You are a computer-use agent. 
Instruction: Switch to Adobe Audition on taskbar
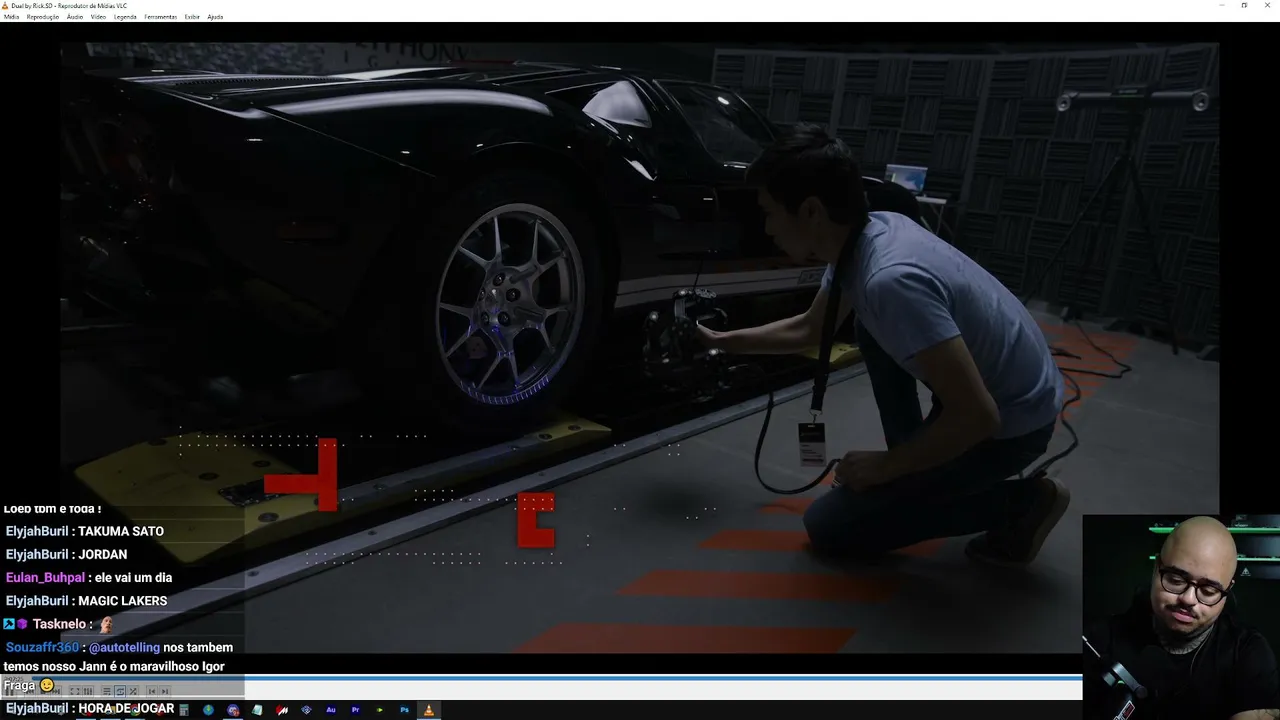tap(331, 710)
